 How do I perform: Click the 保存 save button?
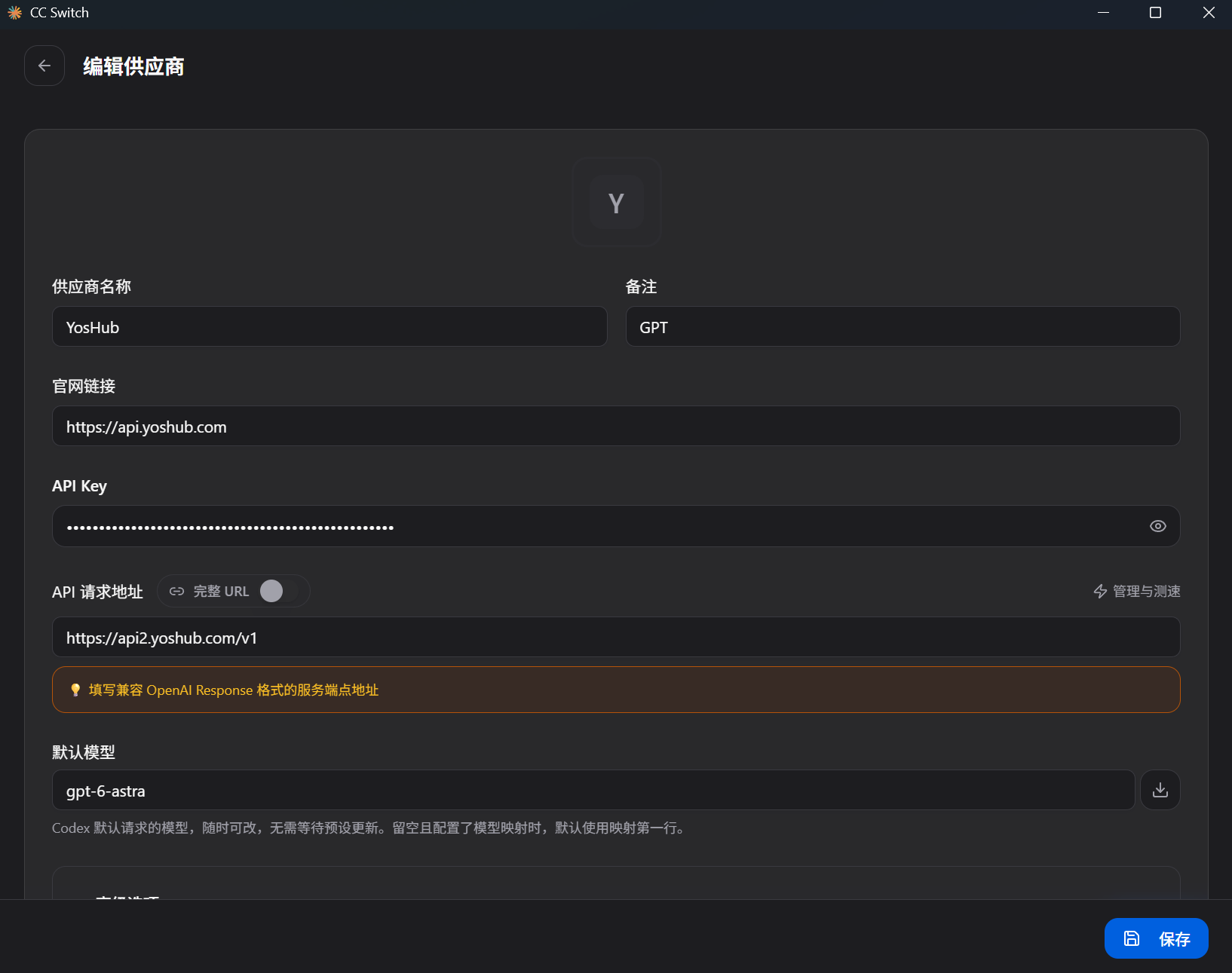click(x=1156, y=938)
